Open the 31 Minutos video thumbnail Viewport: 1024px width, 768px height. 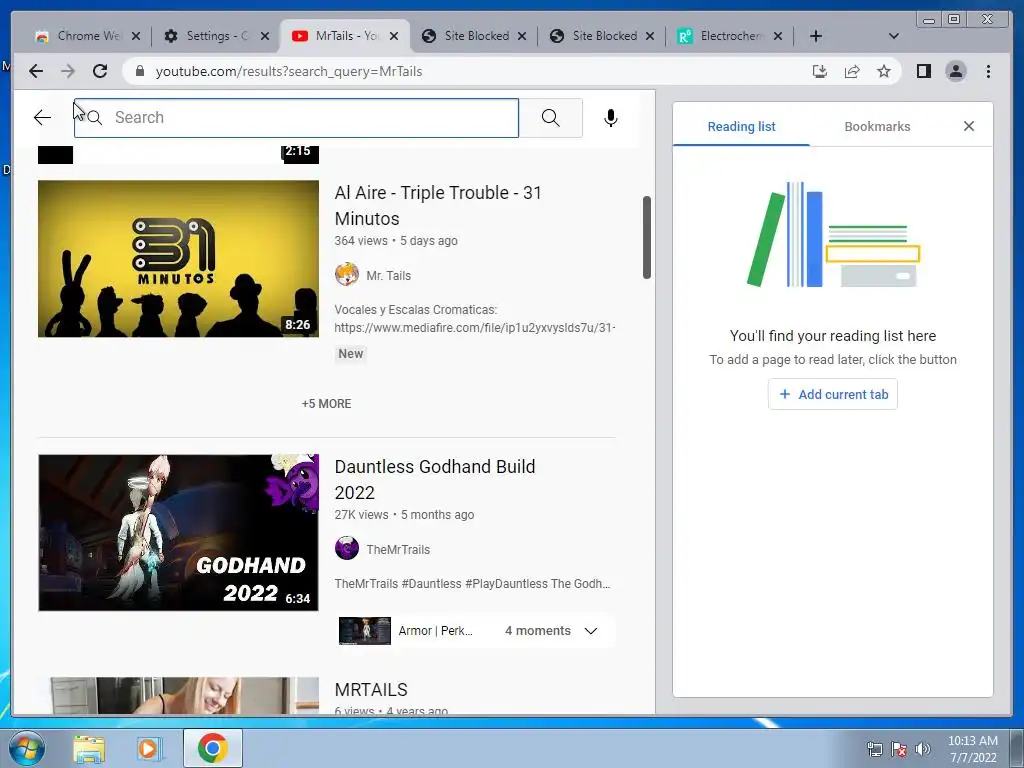coord(178,259)
